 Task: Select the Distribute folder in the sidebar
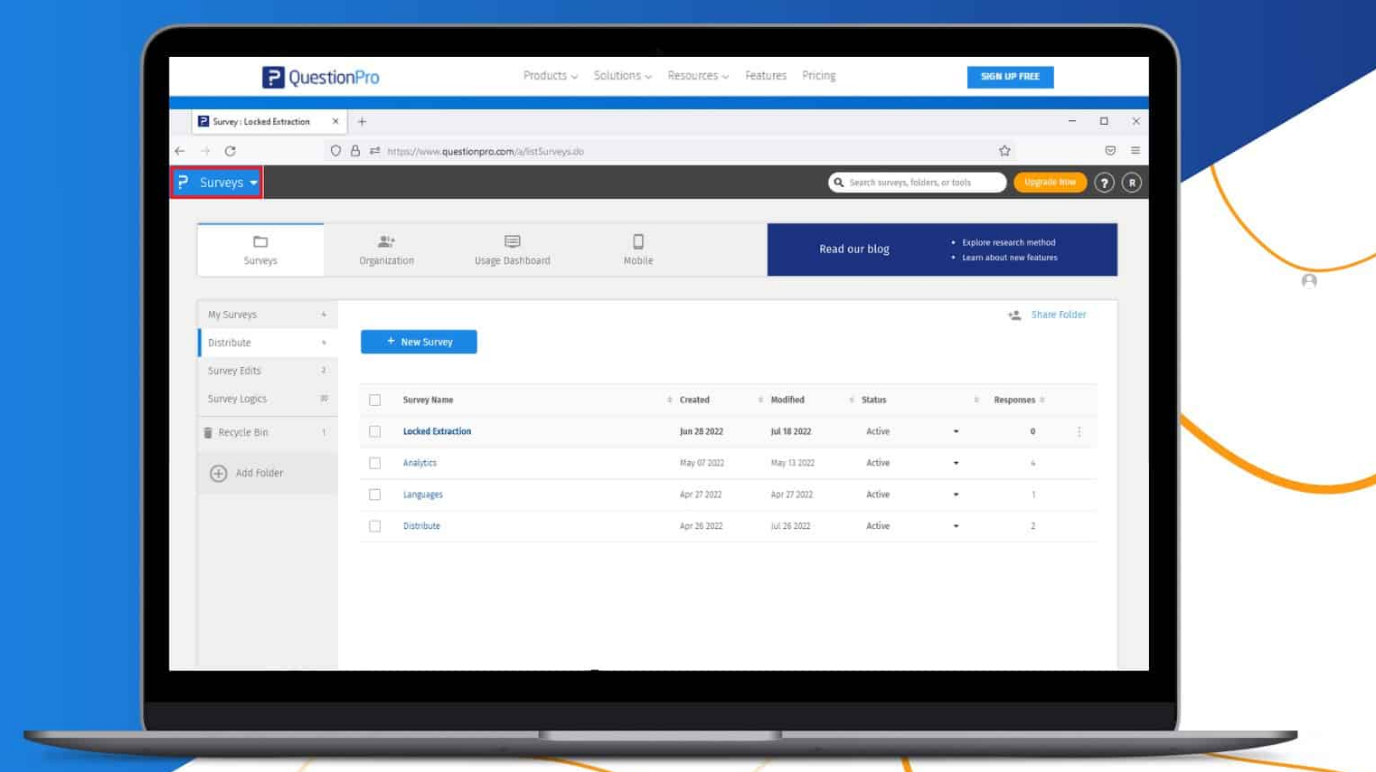(x=267, y=343)
